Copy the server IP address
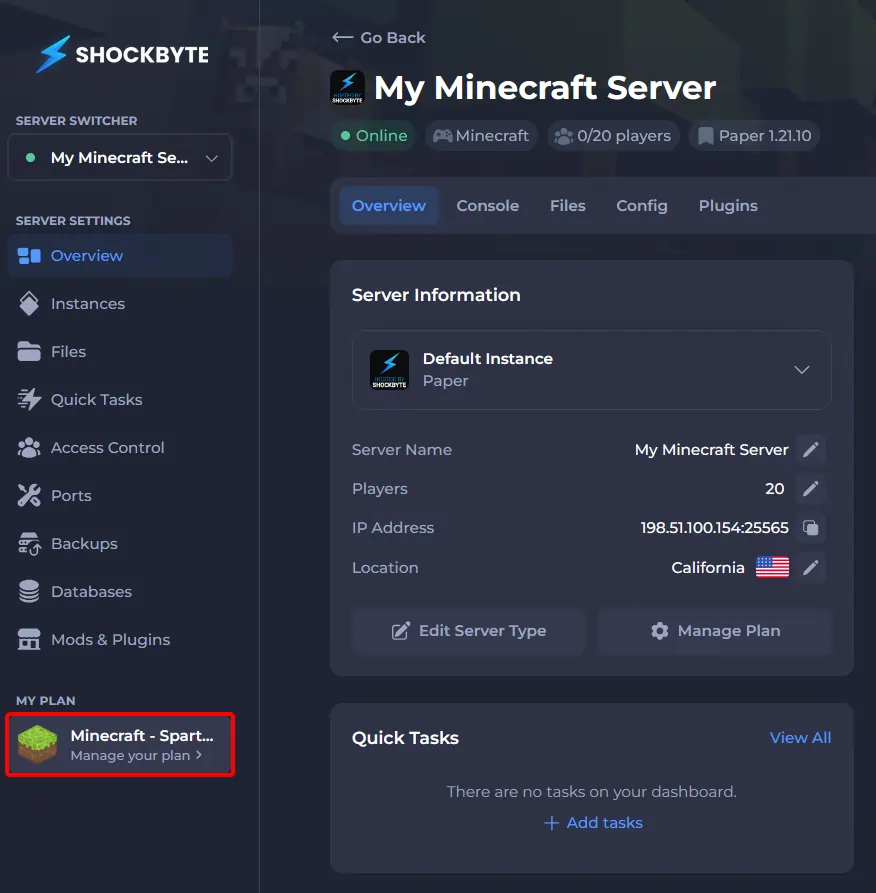 pyautogui.click(x=811, y=528)
